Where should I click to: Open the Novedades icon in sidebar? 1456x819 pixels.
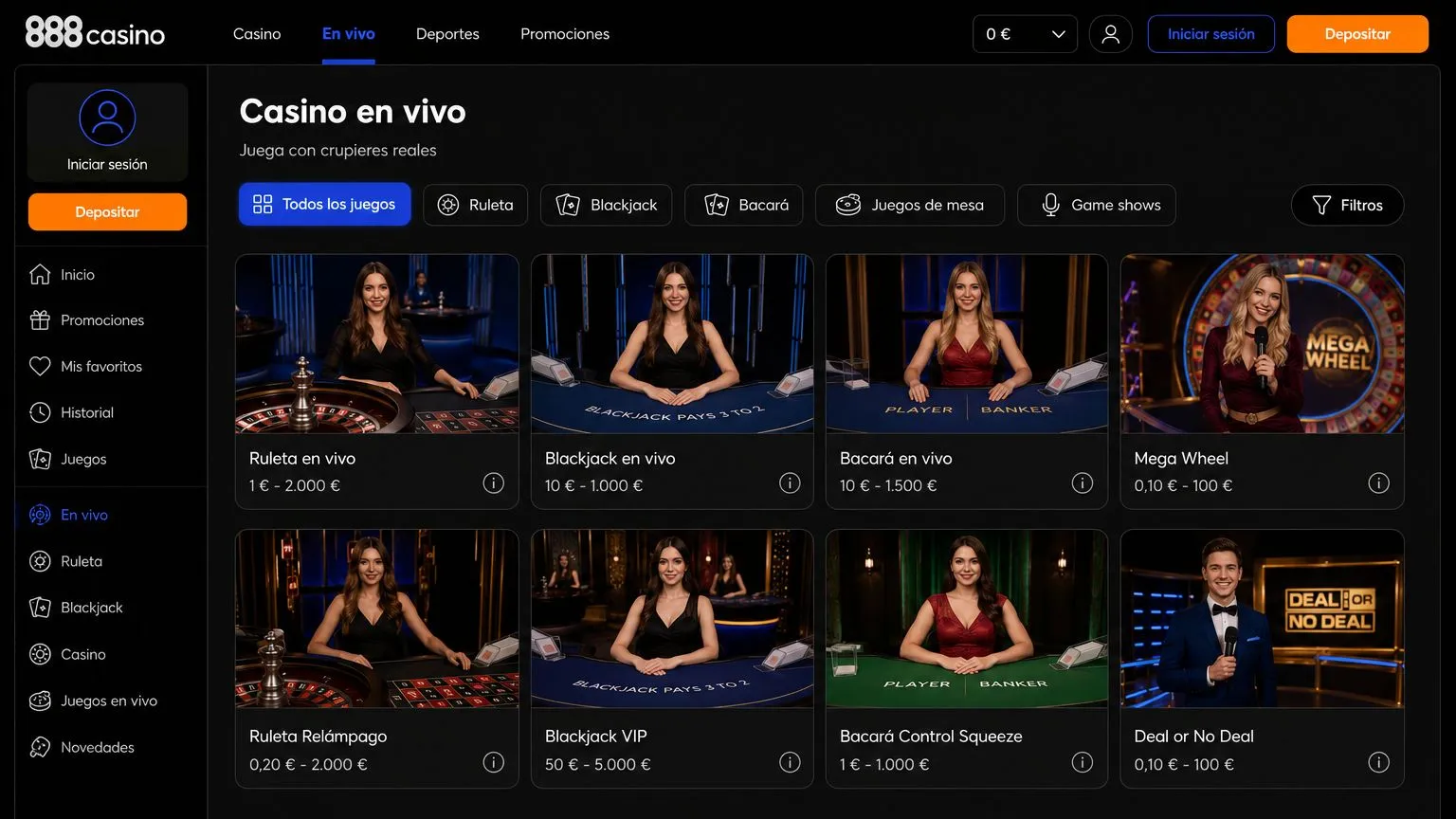(40, 747)
